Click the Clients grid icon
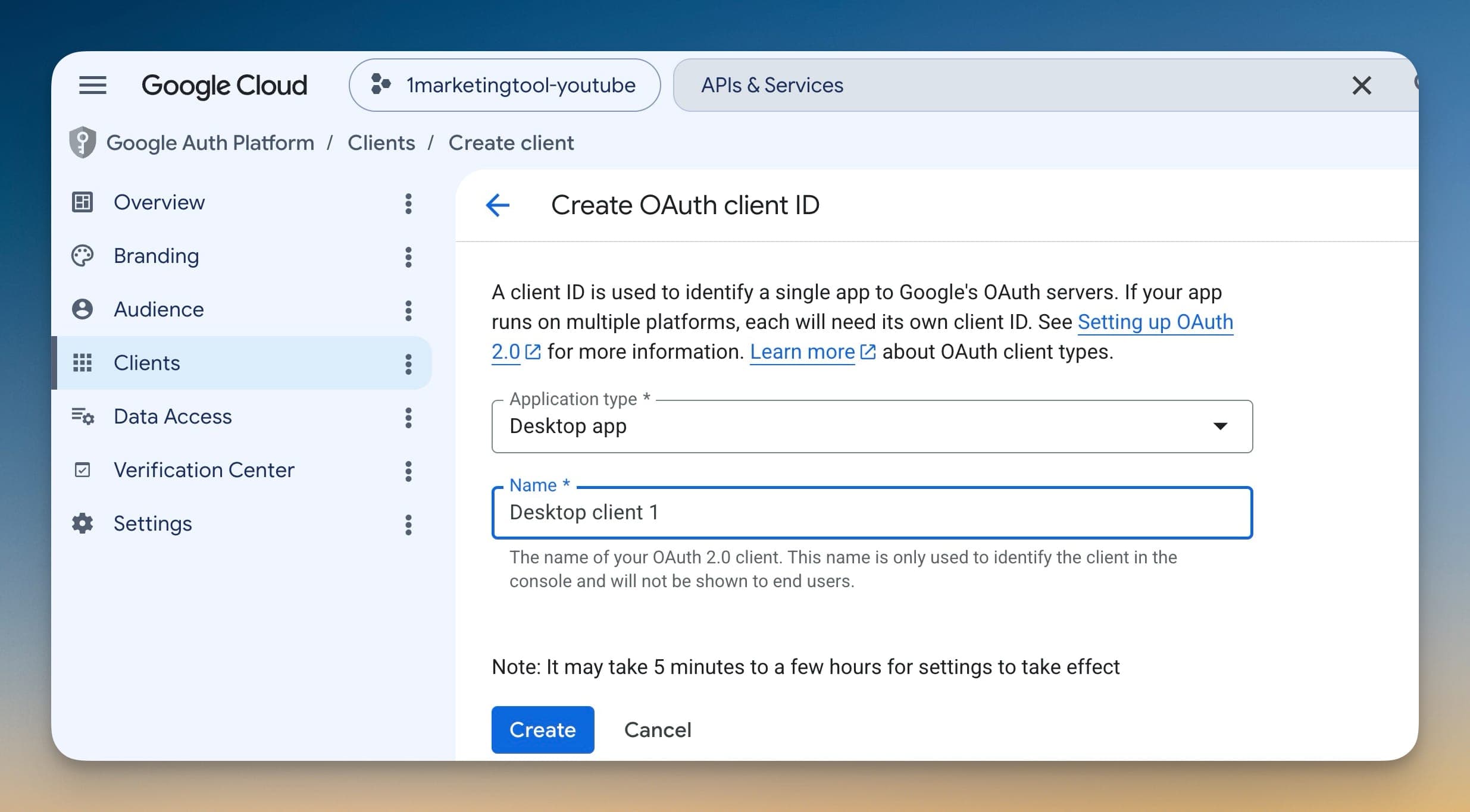This screenshot has height=812, width=1470. 82,363
